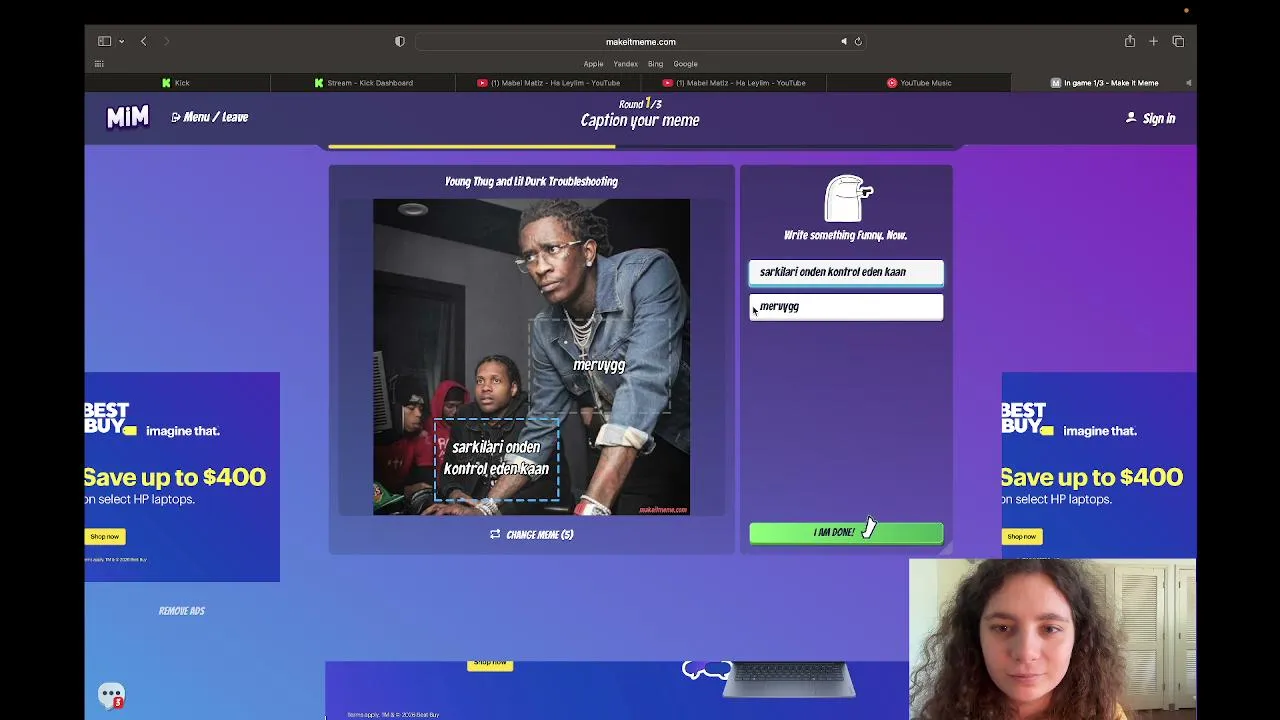Viewport: 1280px width, 720px height.
Task: Submit the meme with I AM DONE!
Action: (x=846, y=533)
